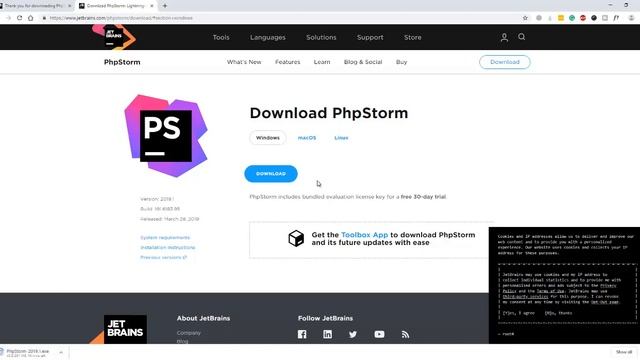Open the downloaded PhpStorm exe file icon
Screen dimensions: 640x360
[2, 352]
